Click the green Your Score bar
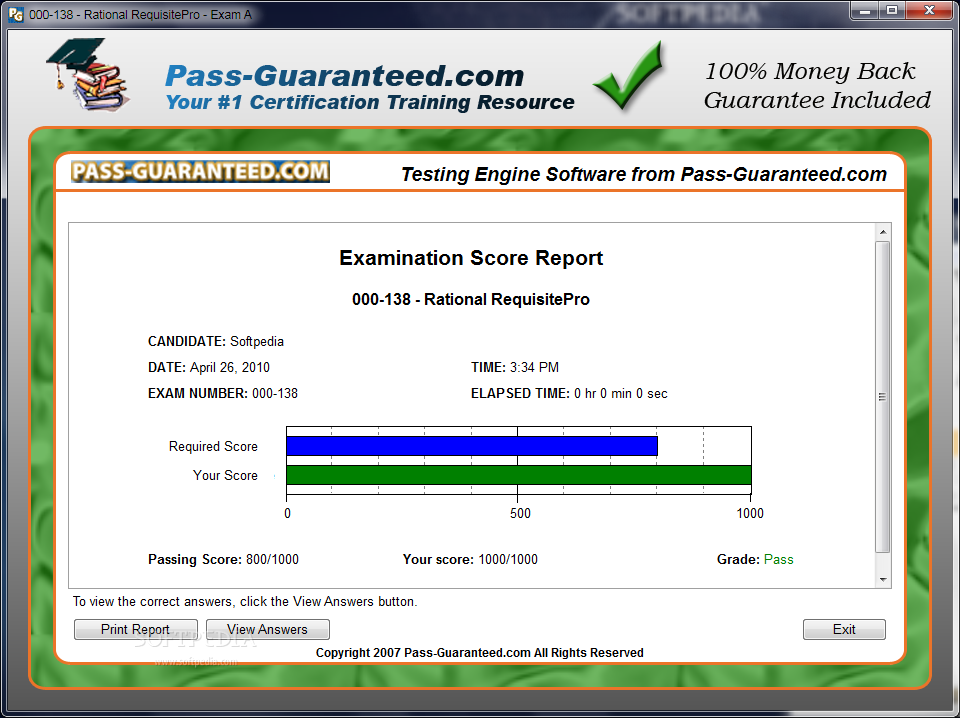This screenshot has height=718, width=960. point(519,475)
